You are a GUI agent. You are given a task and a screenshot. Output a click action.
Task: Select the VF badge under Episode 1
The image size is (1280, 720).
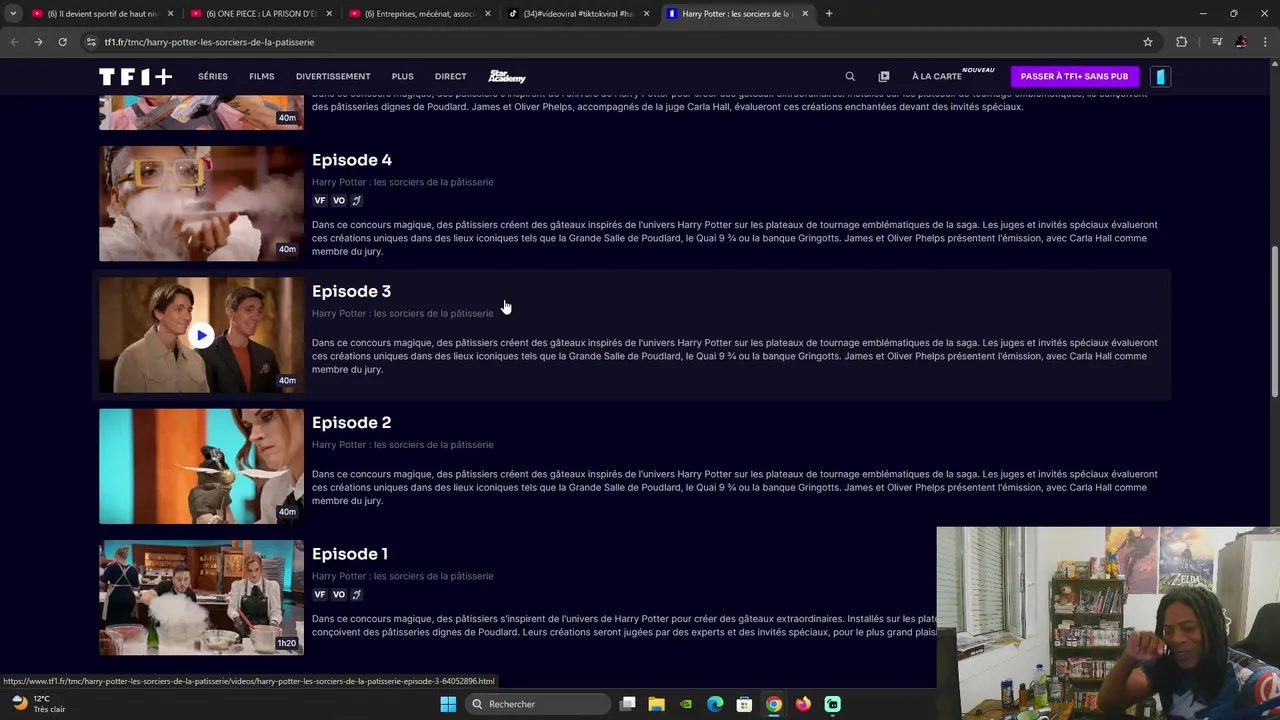tap(320, 595)
